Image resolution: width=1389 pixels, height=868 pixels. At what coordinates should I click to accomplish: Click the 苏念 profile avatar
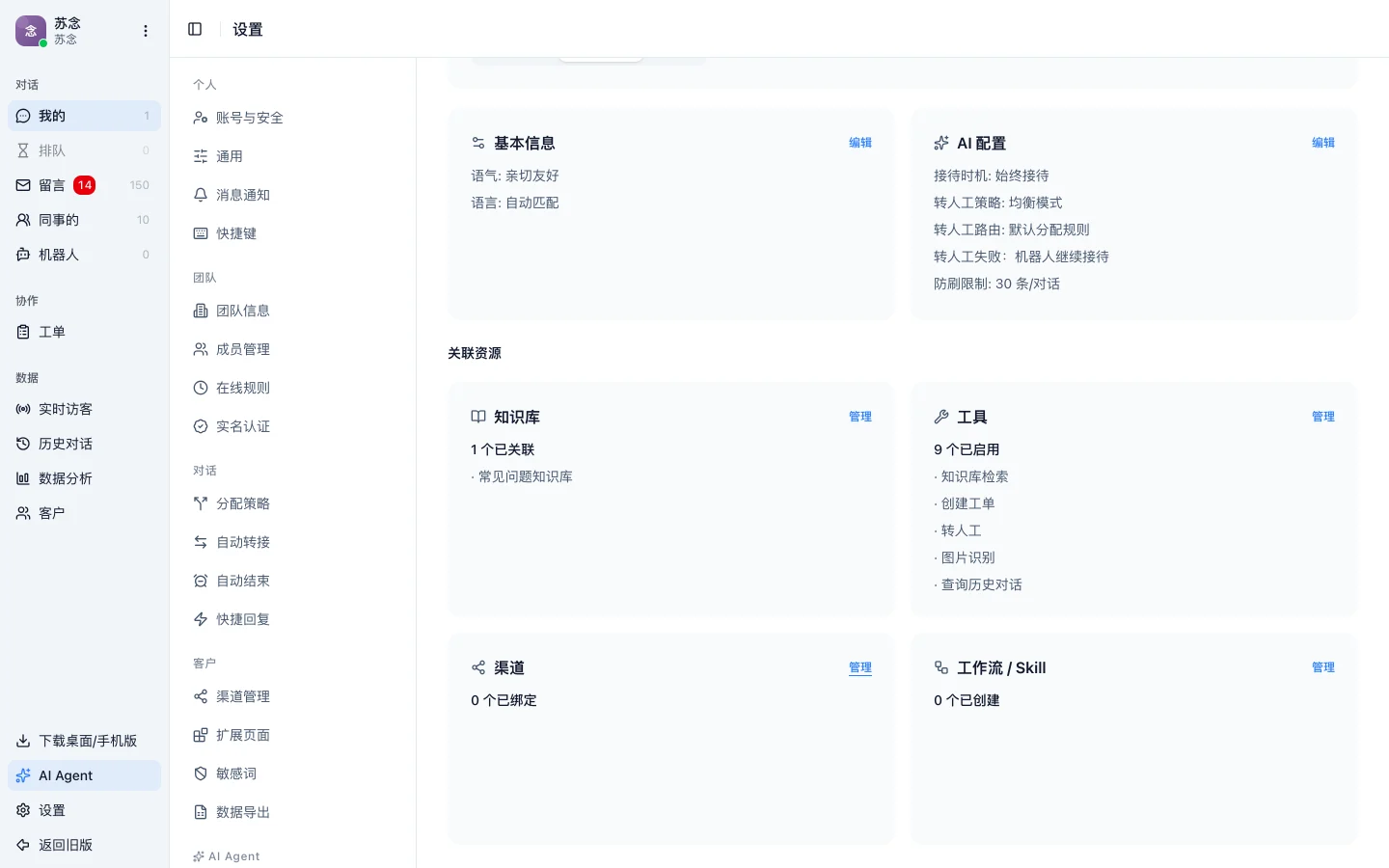pos(31,31)
